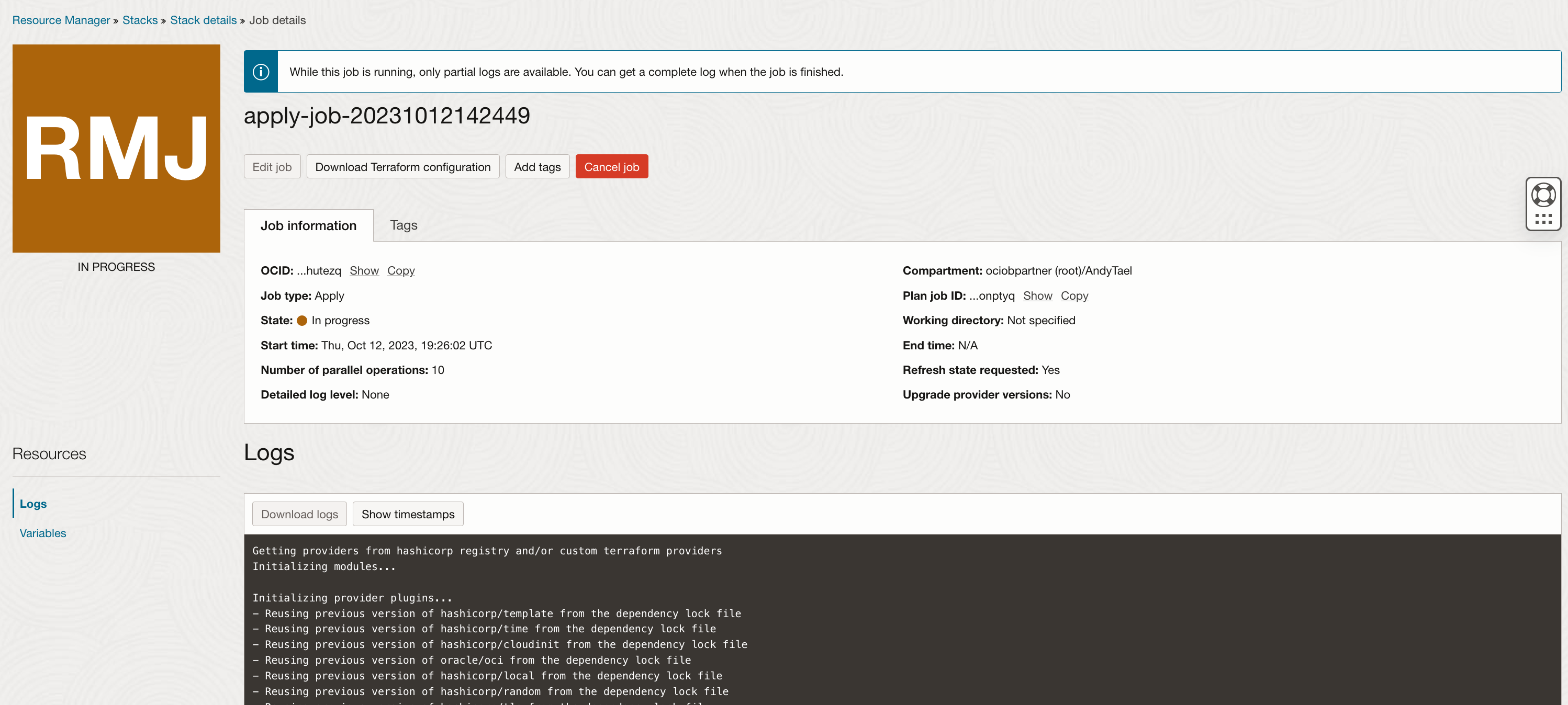Click the RMJ job icon tile
The image size is (1568, 705).
point(116,149)
